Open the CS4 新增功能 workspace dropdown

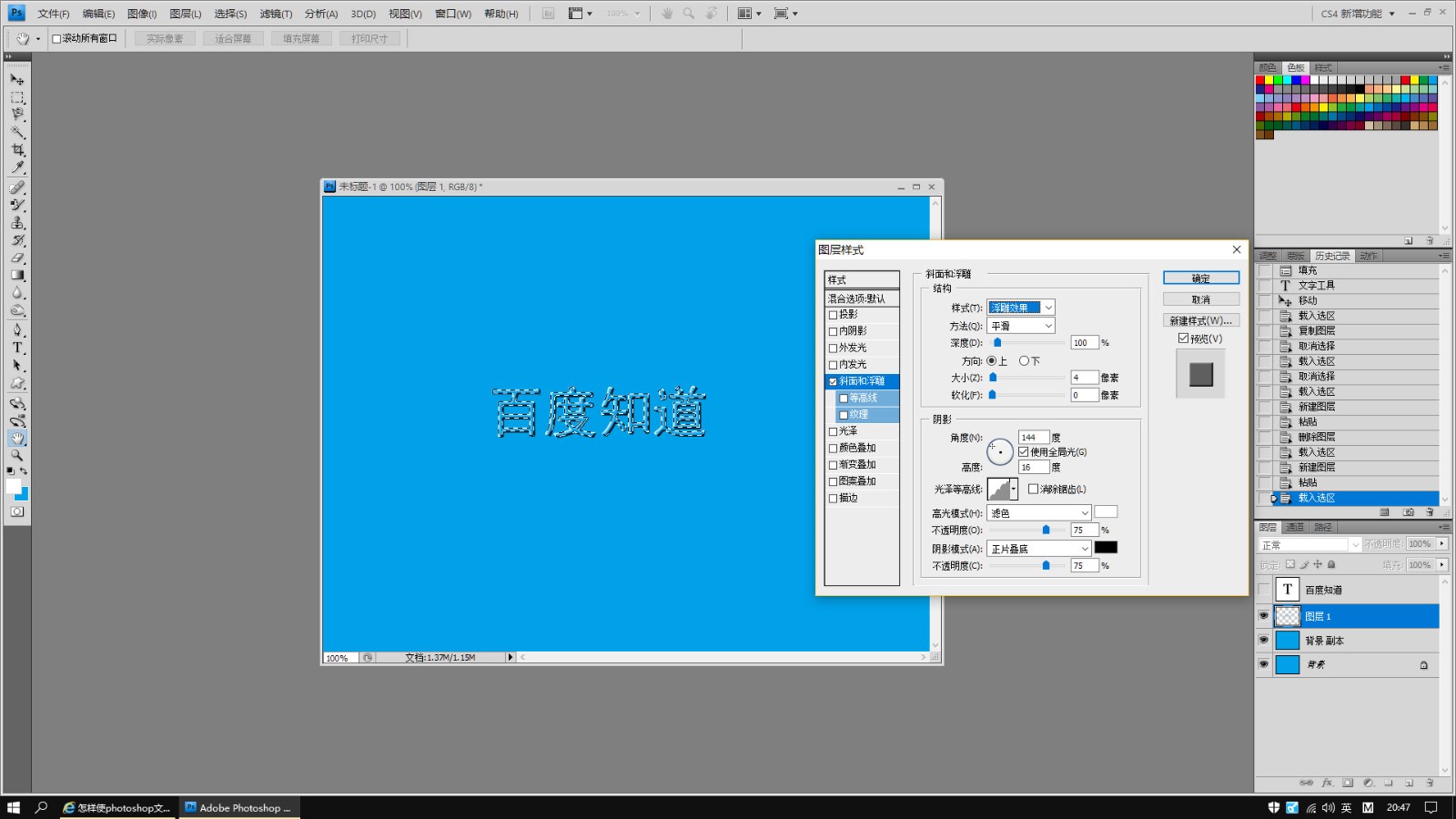point(1358,14)
